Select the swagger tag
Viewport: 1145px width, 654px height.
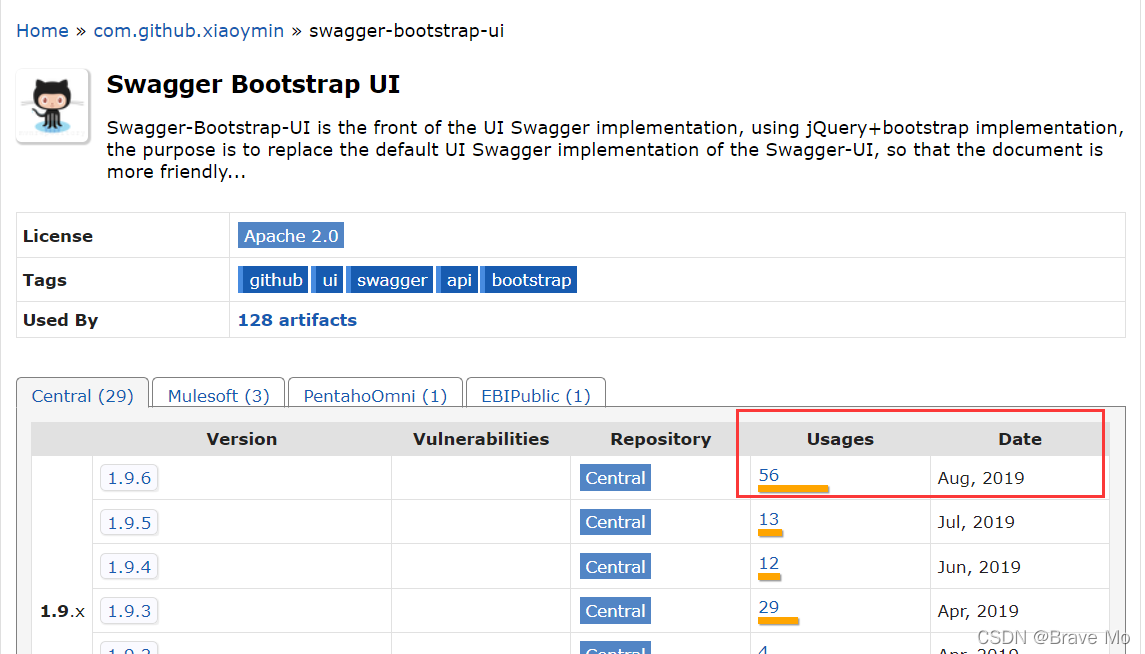tap(390, 280)
